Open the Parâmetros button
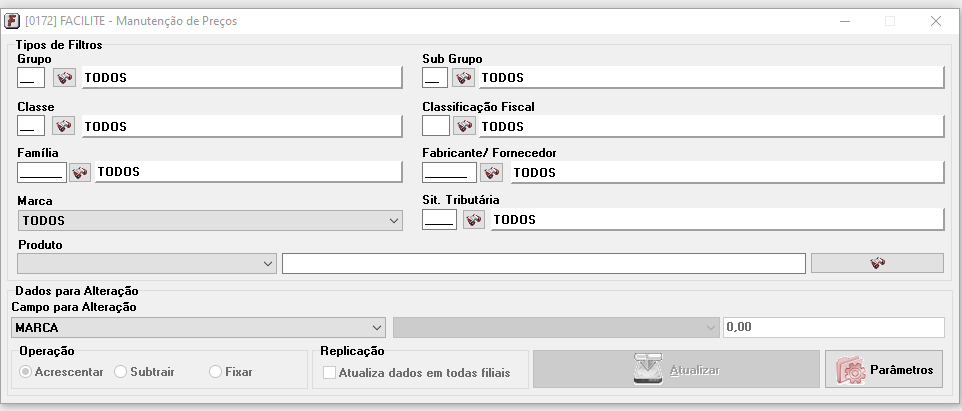Image resolution: width=962 pixels, height=411 pixels. [884, 370]
